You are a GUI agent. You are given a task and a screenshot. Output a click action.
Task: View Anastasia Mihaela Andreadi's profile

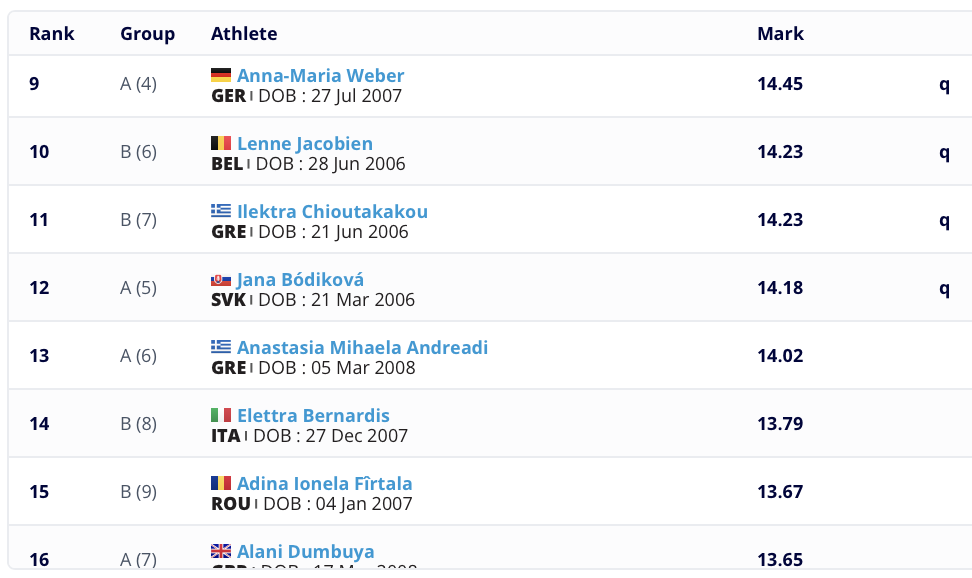coord(362,348)
